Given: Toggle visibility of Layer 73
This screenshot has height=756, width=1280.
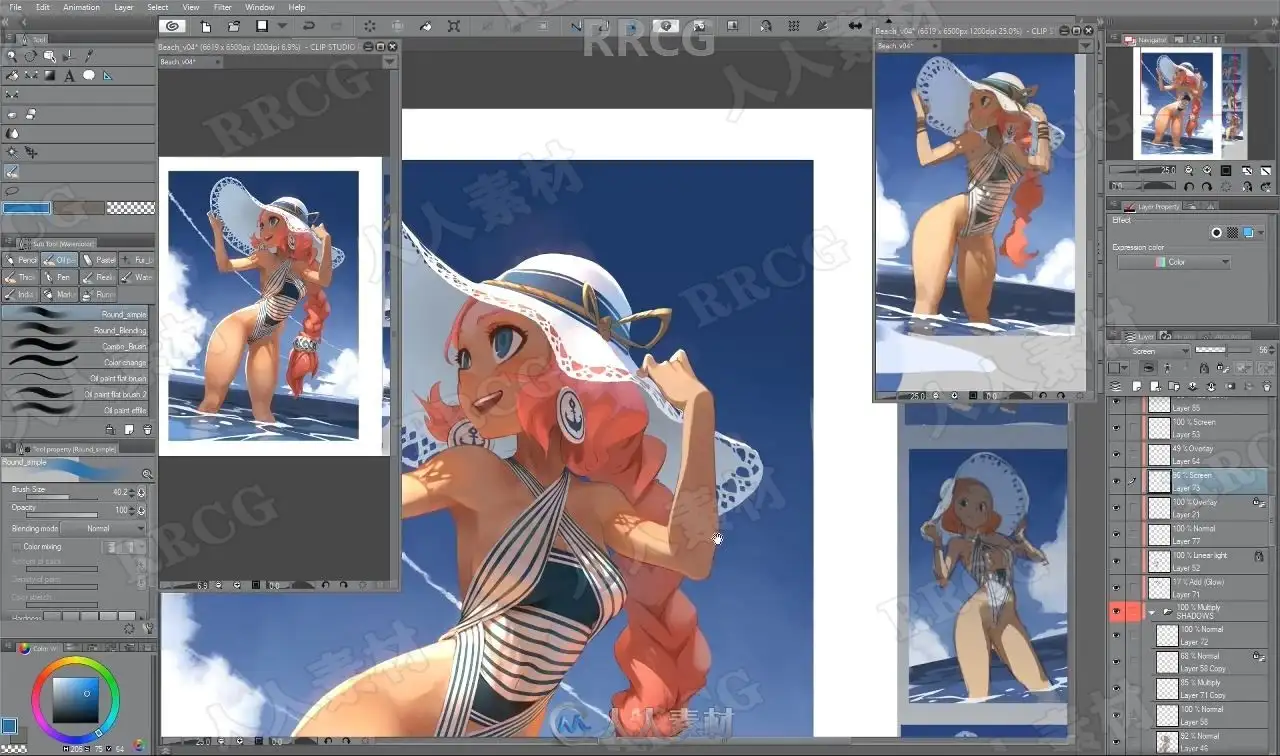Looking at the screenshot, I should 1117,481.
